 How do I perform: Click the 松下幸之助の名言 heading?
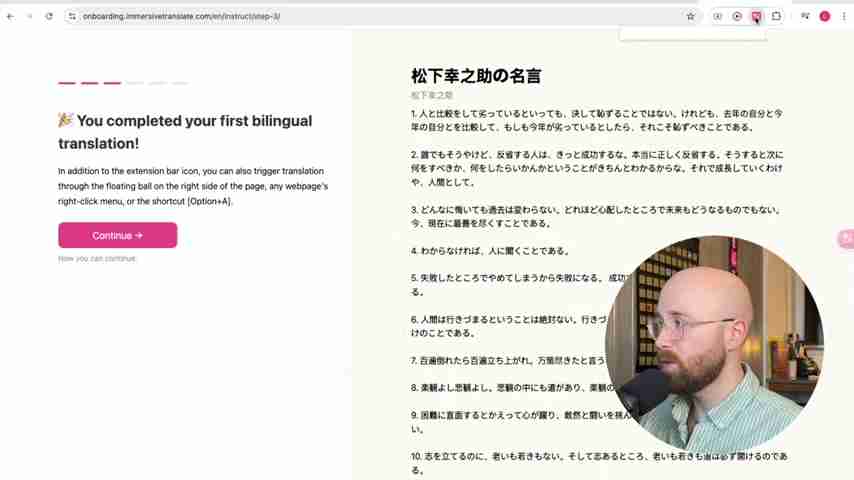[476, 76]
